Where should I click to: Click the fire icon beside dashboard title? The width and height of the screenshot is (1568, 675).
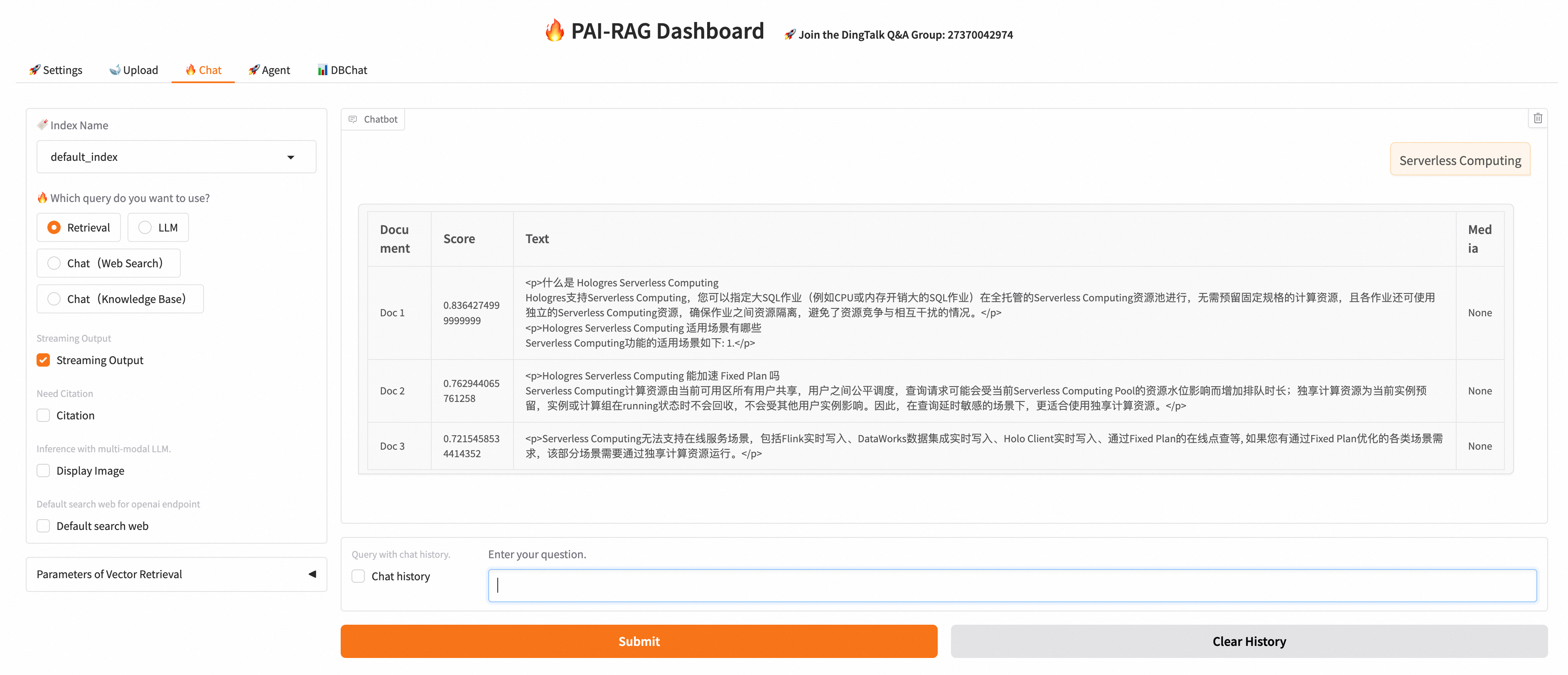pyautogui.click(x=554, y=30)
